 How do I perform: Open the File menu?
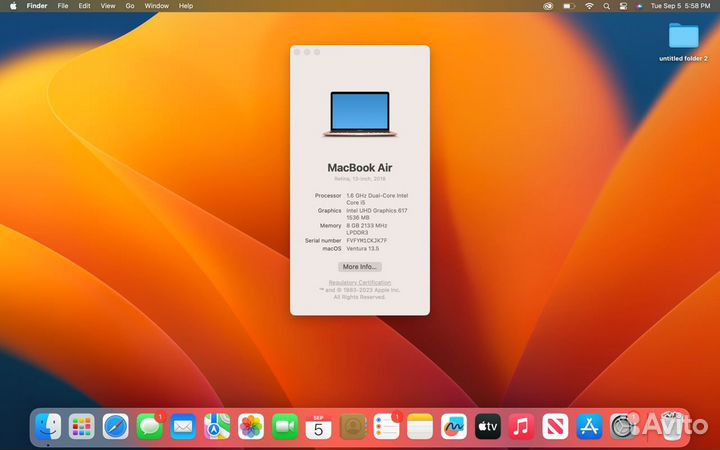coord(63,6)
